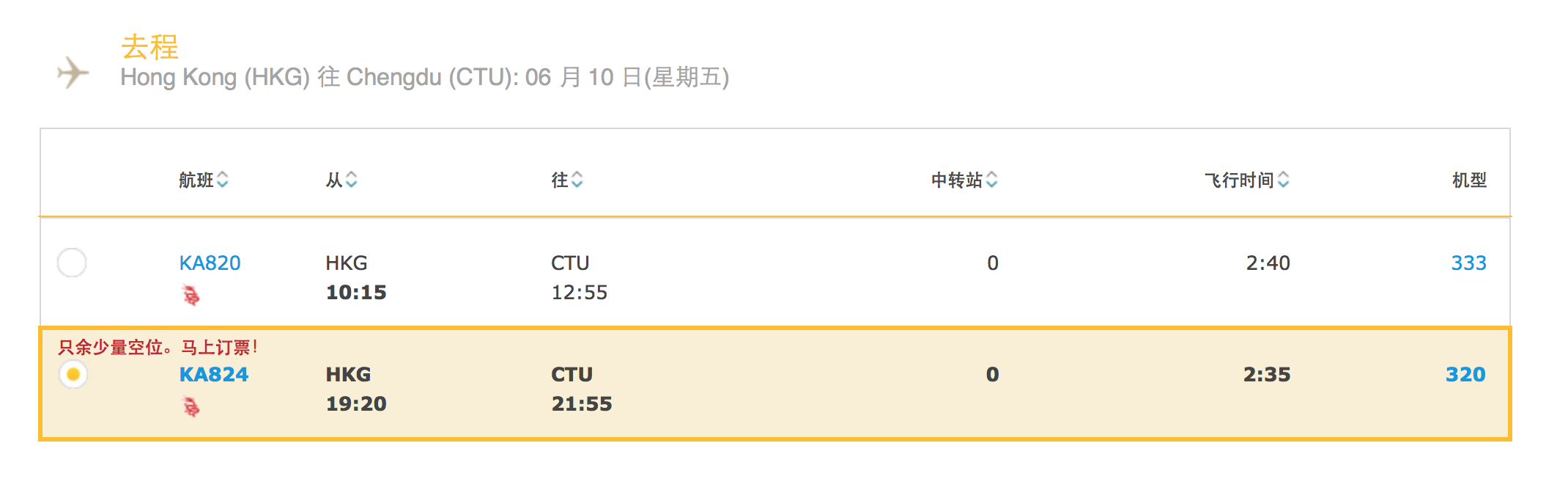Image resolution: width=1568 pixels, height=487 pixels.
Task: Click the 机型 column header
Action: [1470, 180]
